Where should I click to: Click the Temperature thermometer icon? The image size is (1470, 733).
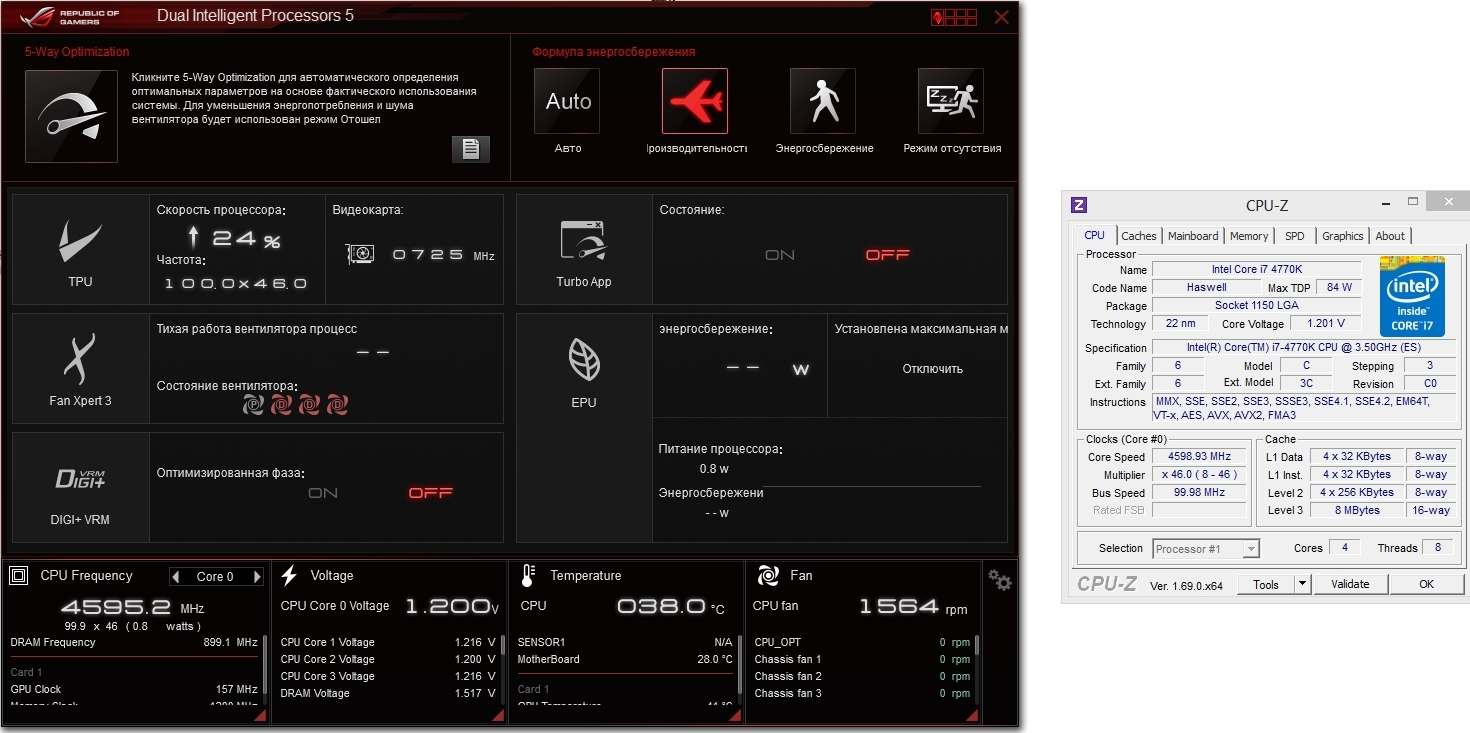coord(527,575)
